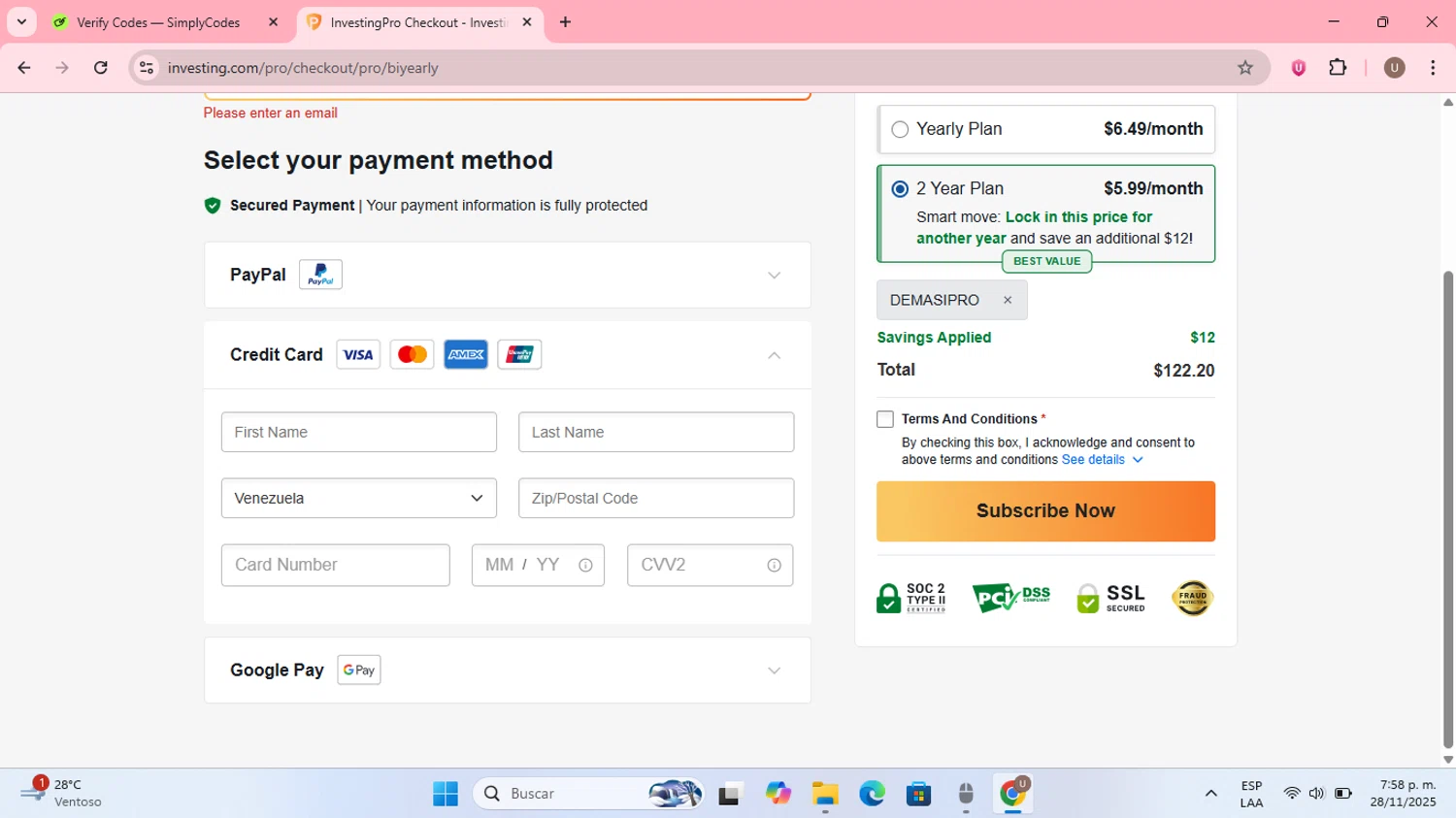Click the Subscribe Now button
1456x818 pixels.
(x=1045, y=511)
